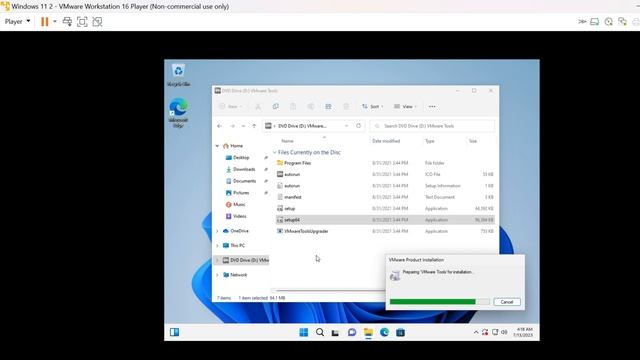640x360 pixels.
Task: Click Cancel in VMware Product Installation dialog
Action: point(507,302)
